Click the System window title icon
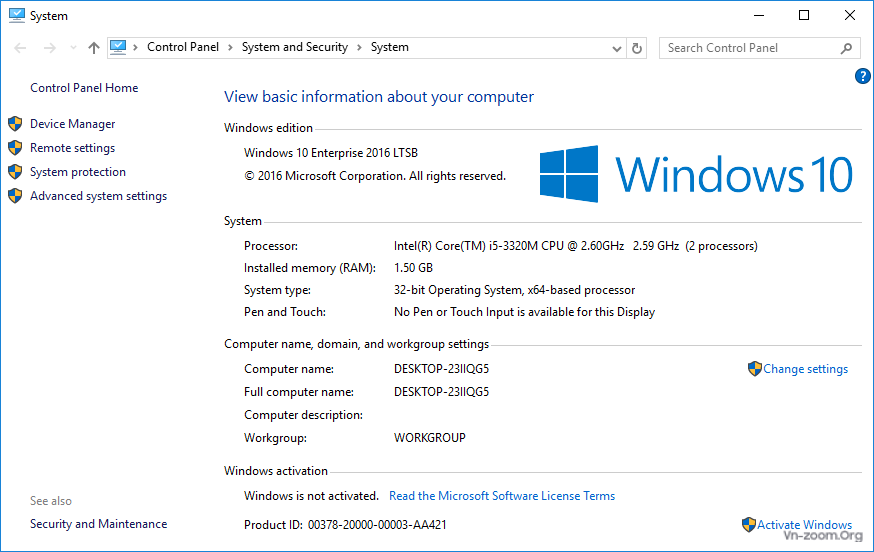Viewport: 874px width, 552px height. click(17, 16)
